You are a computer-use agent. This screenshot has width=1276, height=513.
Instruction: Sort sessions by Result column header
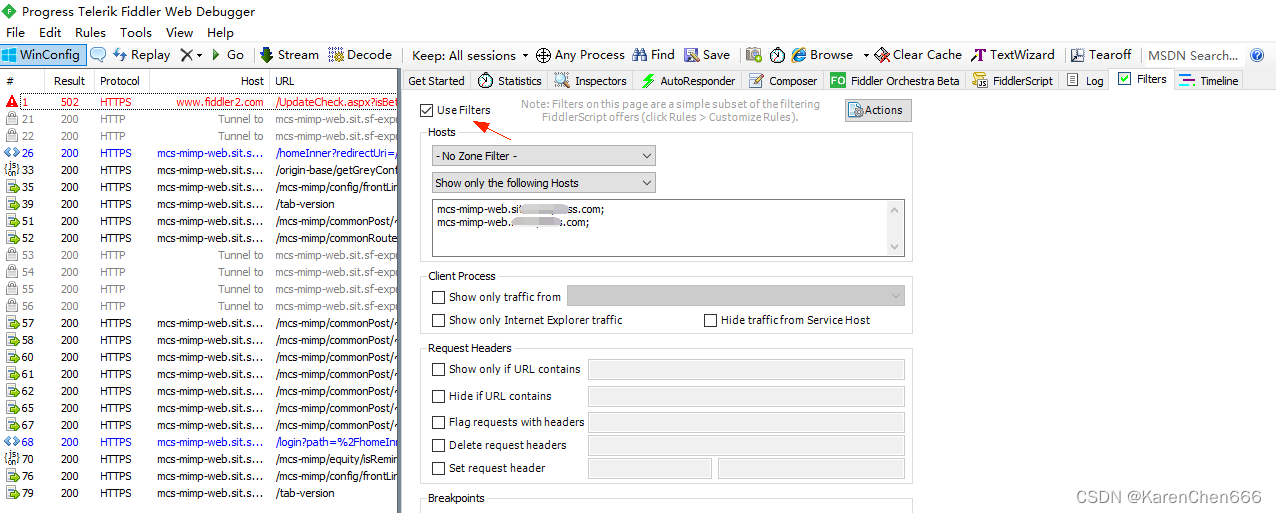tap(69, 81)
